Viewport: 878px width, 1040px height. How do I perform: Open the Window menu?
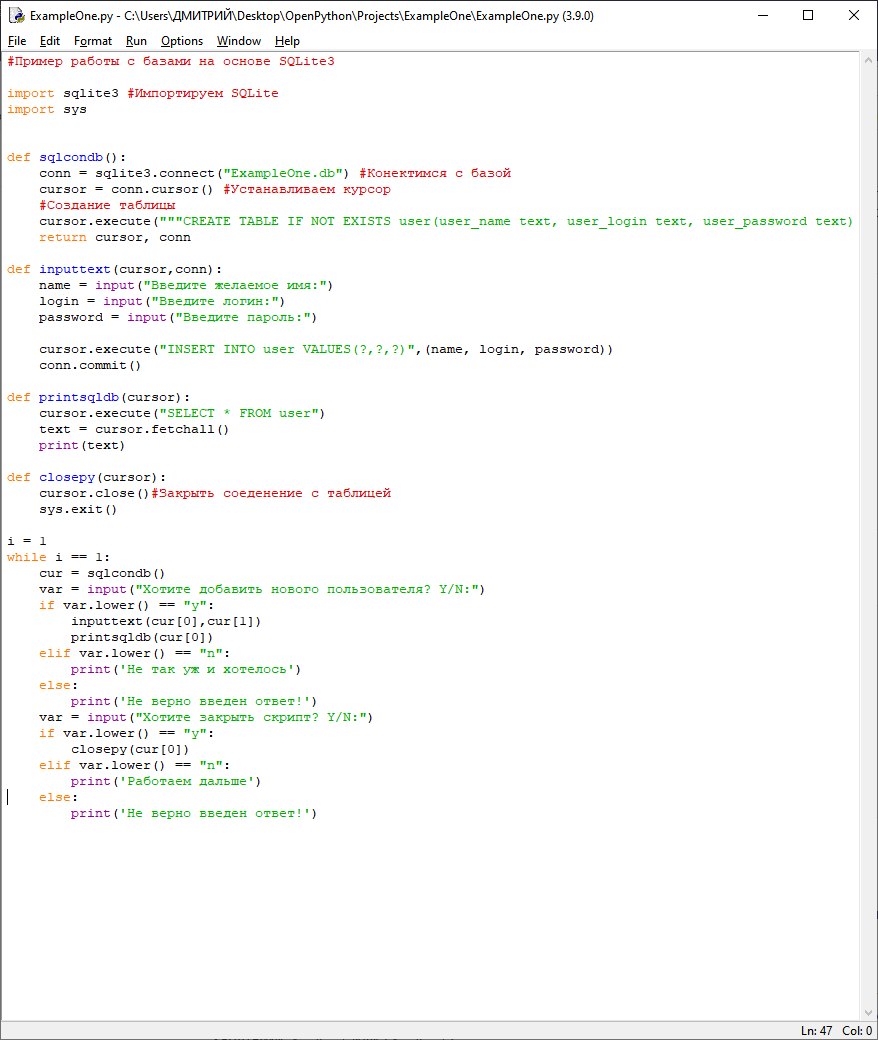238,41
